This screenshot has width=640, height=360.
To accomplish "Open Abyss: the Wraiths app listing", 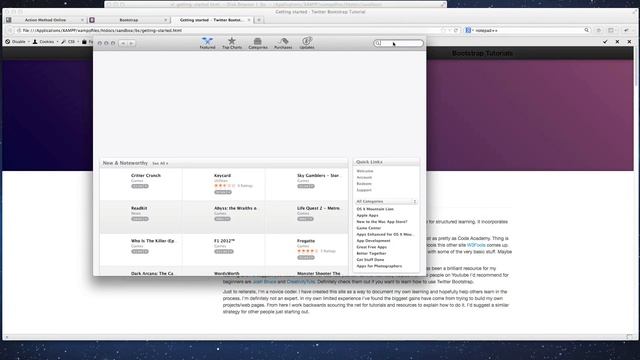I will 235,208.
